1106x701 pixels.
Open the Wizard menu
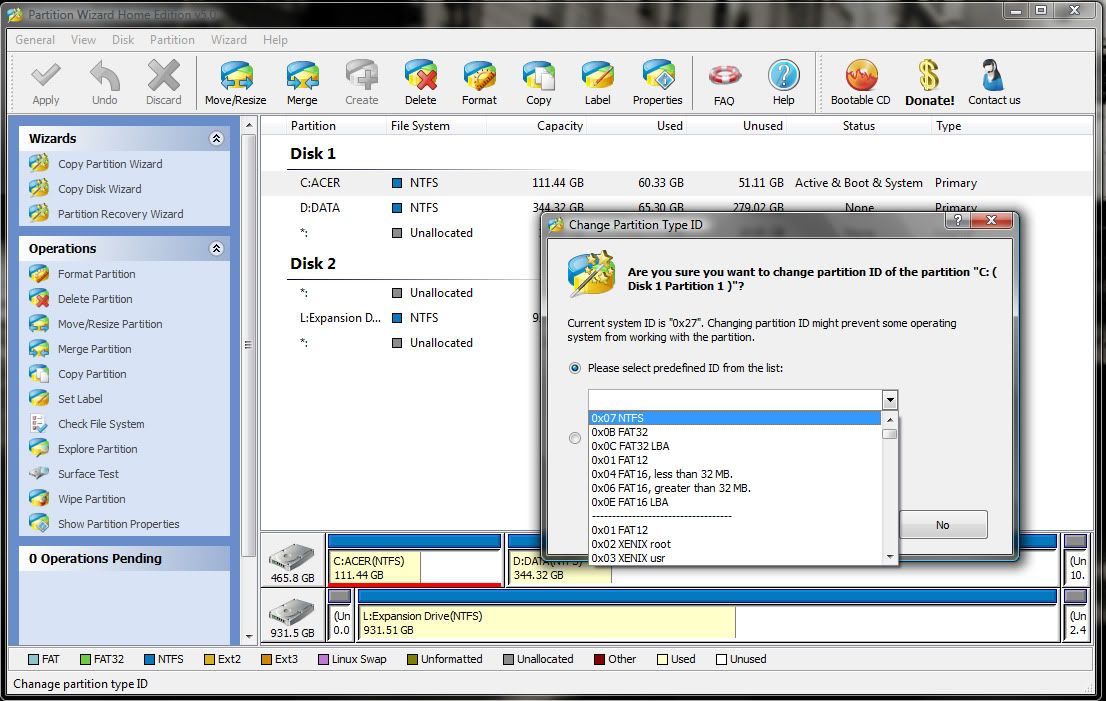coord(229,40)
